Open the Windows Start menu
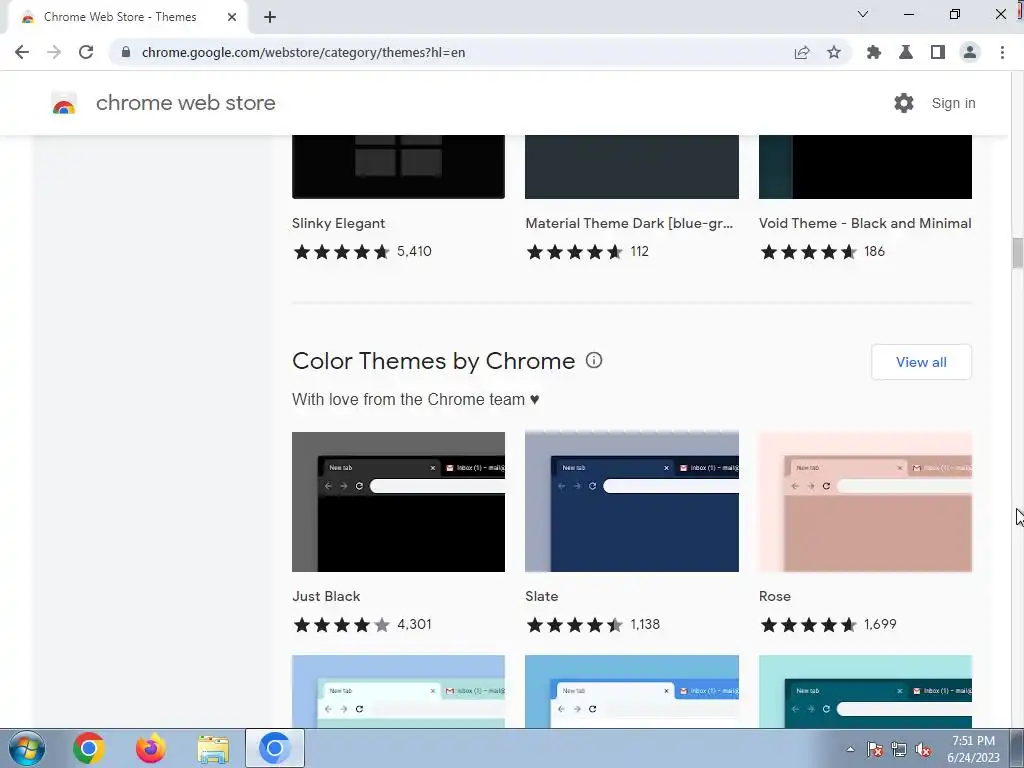Viewport: 1024px width, 768px height. [27, 748]
